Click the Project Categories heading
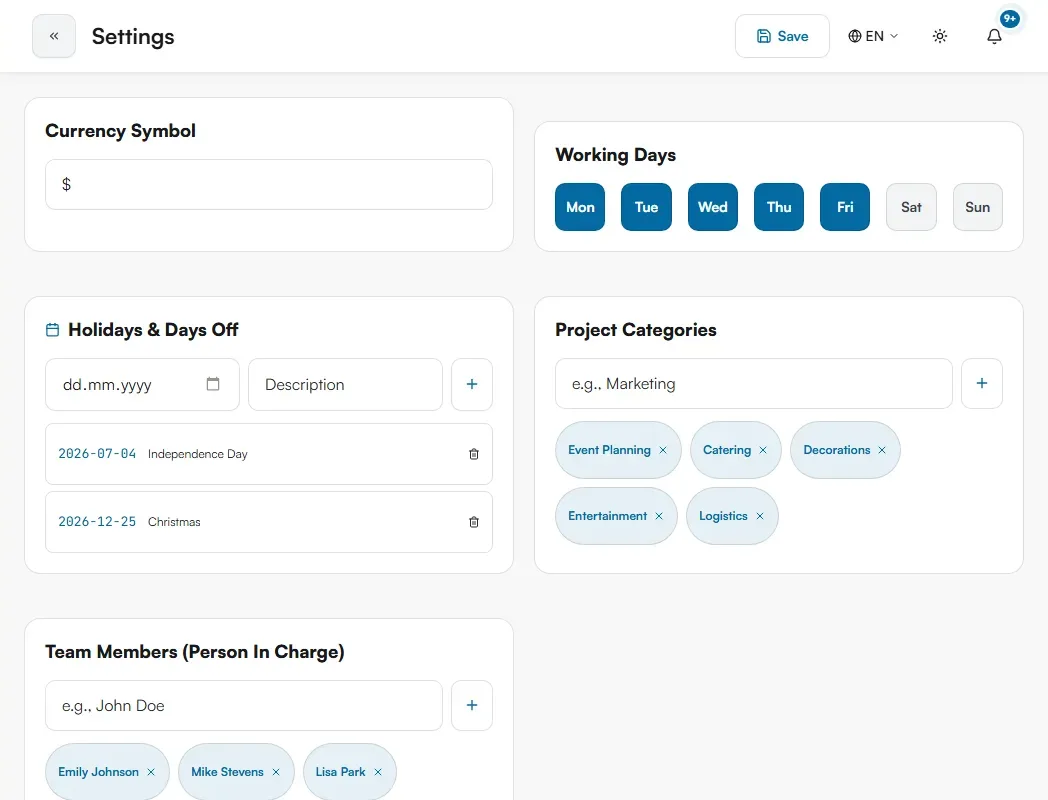This screenshot has width=1048, height=800. 636,330
